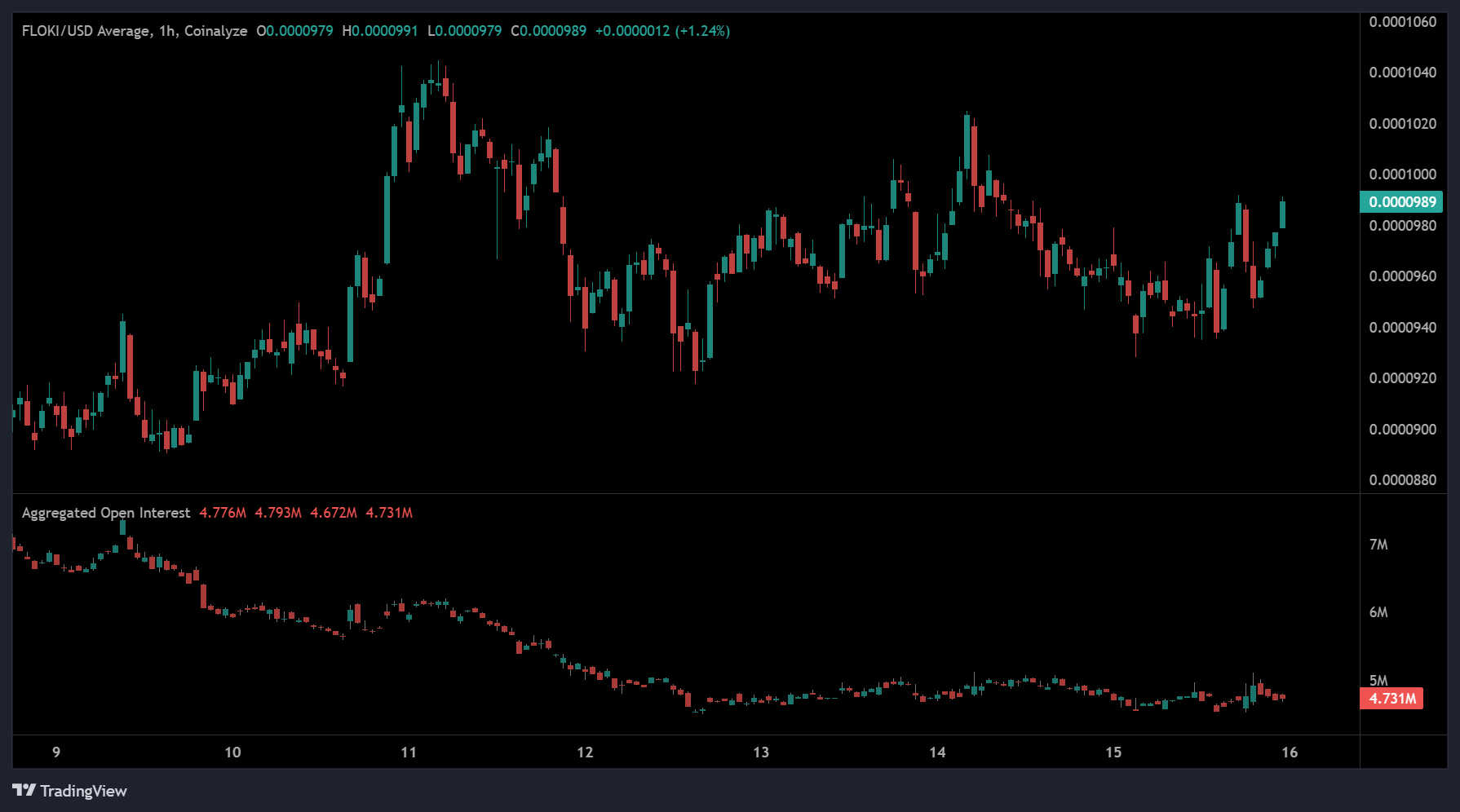Click the 0.0000920 price axis label
1460x812 pixels.
tap(1402, 378)
